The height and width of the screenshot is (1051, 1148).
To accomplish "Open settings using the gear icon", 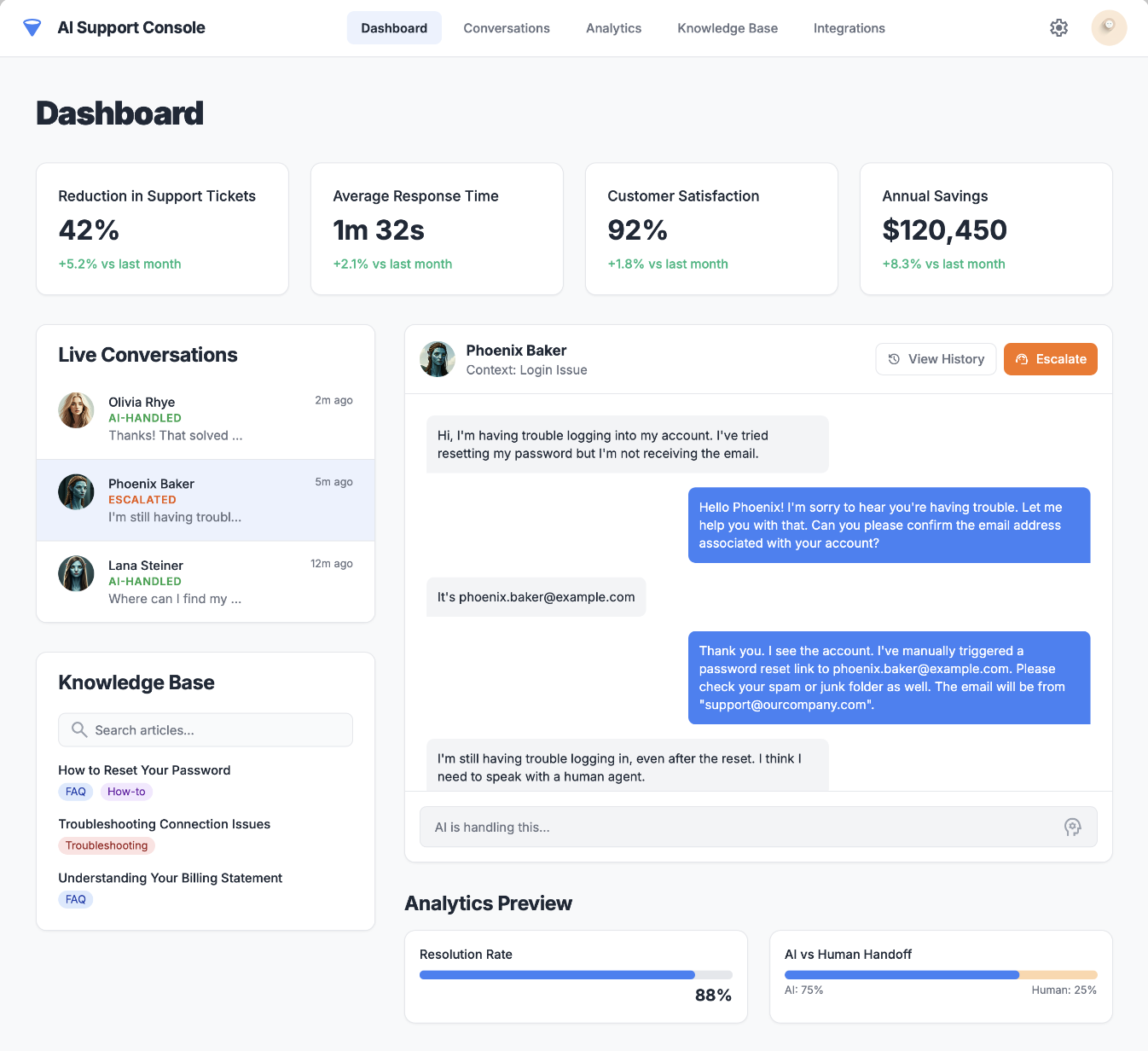I will [1058, 27].
